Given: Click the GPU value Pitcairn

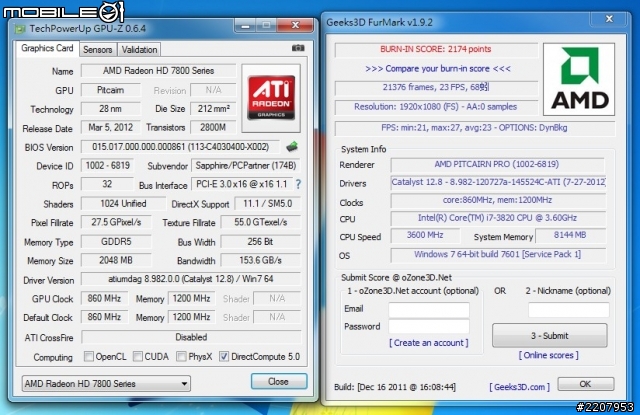Looking at the screenshot, I should click(x=111, y=90).
